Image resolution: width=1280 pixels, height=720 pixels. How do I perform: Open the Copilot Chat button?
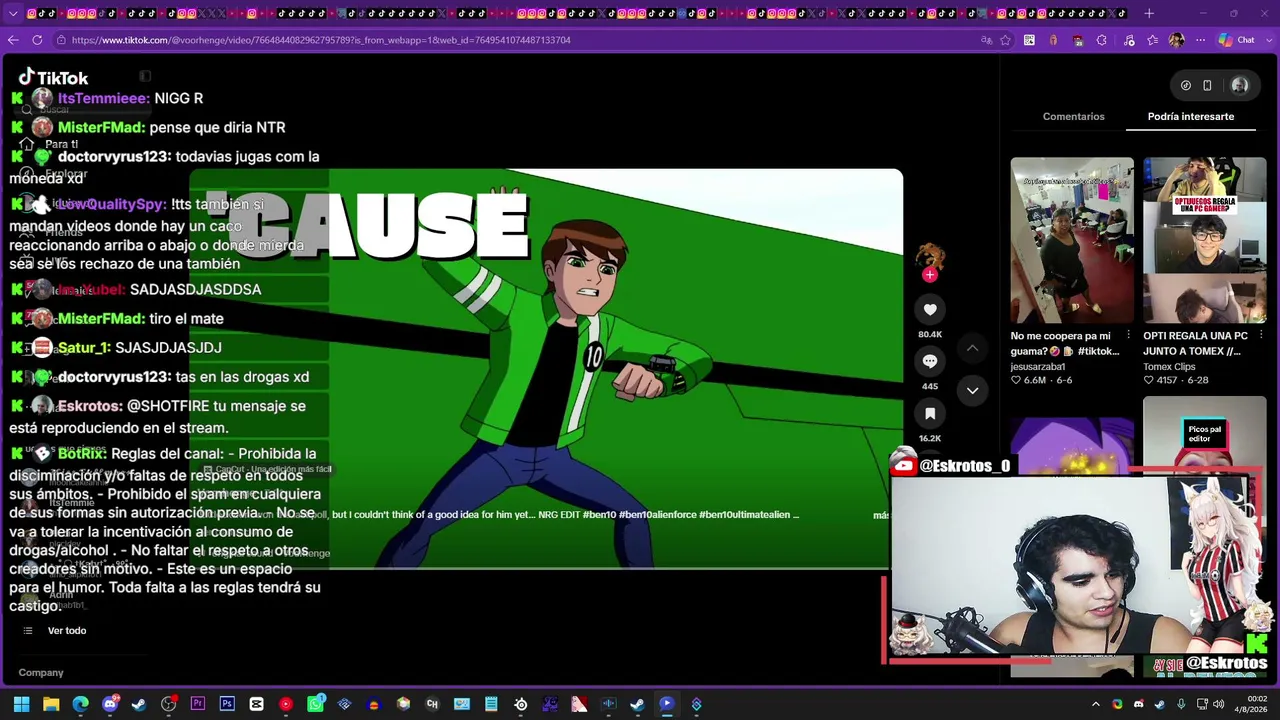(1237, 40)
